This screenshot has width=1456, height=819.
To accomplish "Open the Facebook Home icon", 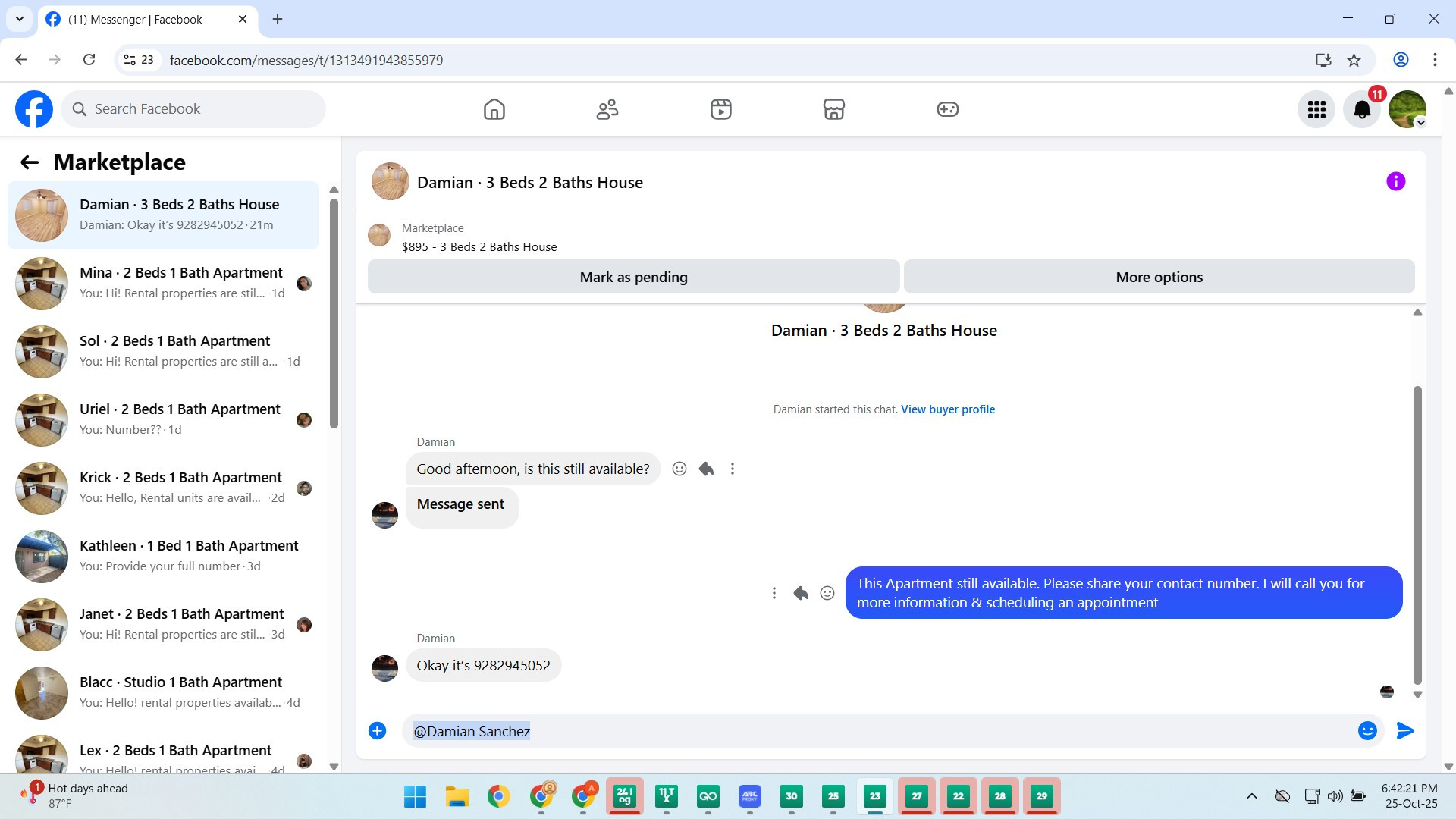I will (494, 109).
